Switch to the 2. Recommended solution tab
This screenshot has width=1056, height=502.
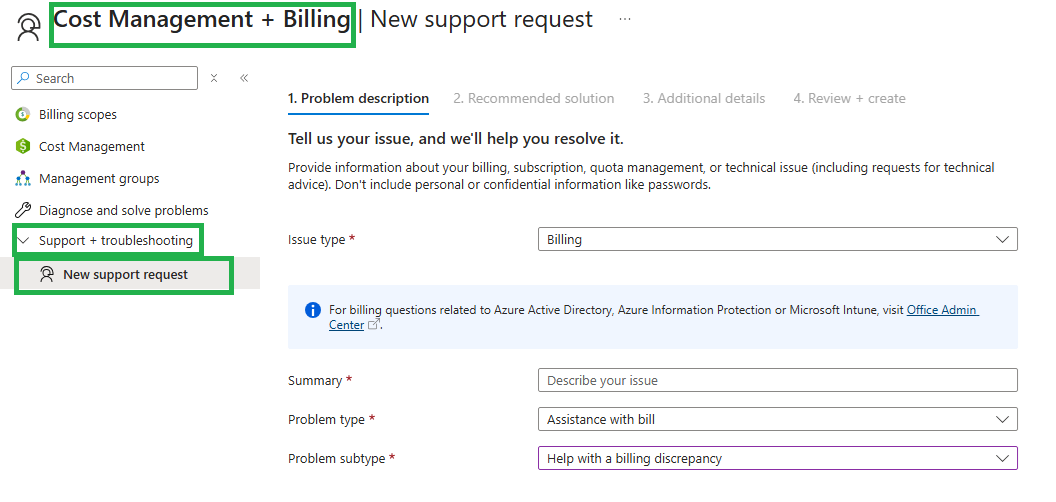point(533,98)
